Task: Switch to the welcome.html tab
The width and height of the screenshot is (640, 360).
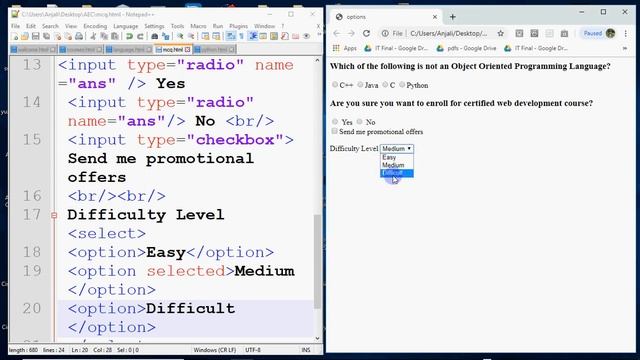Action: pos(33,49)
